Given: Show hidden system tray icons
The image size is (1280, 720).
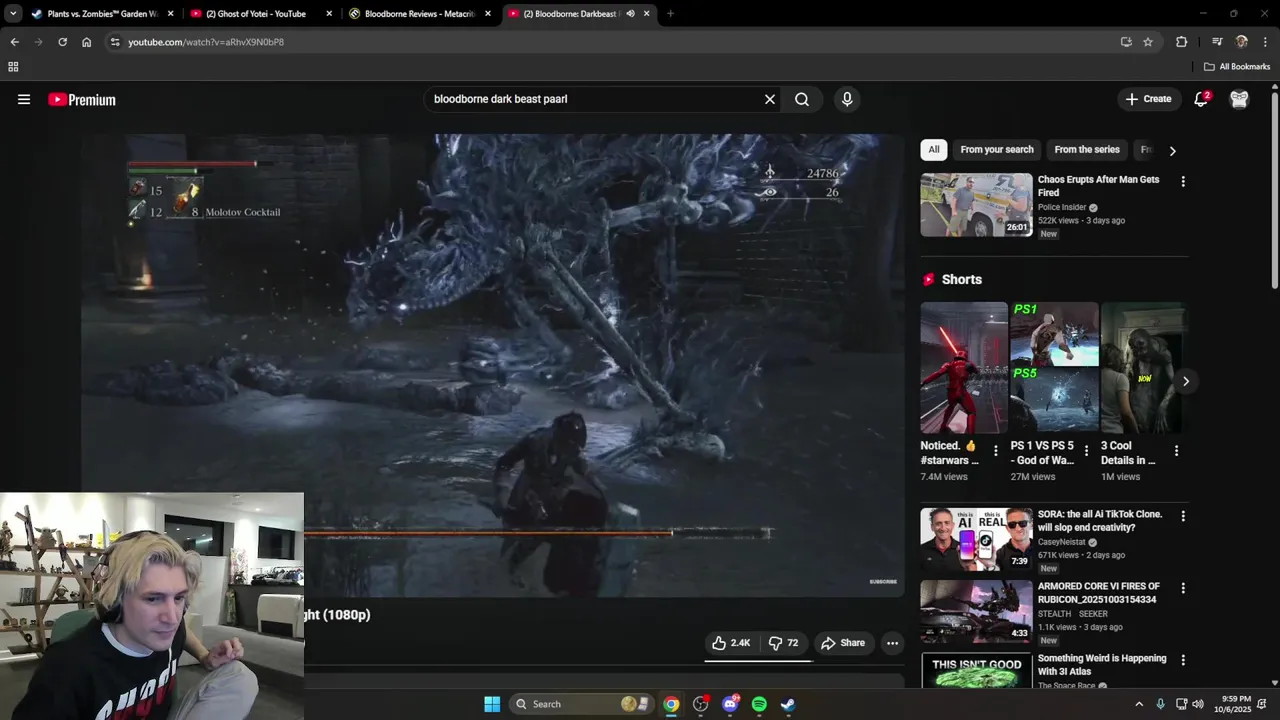Looking at the screenshot, I should (1138, 704).
